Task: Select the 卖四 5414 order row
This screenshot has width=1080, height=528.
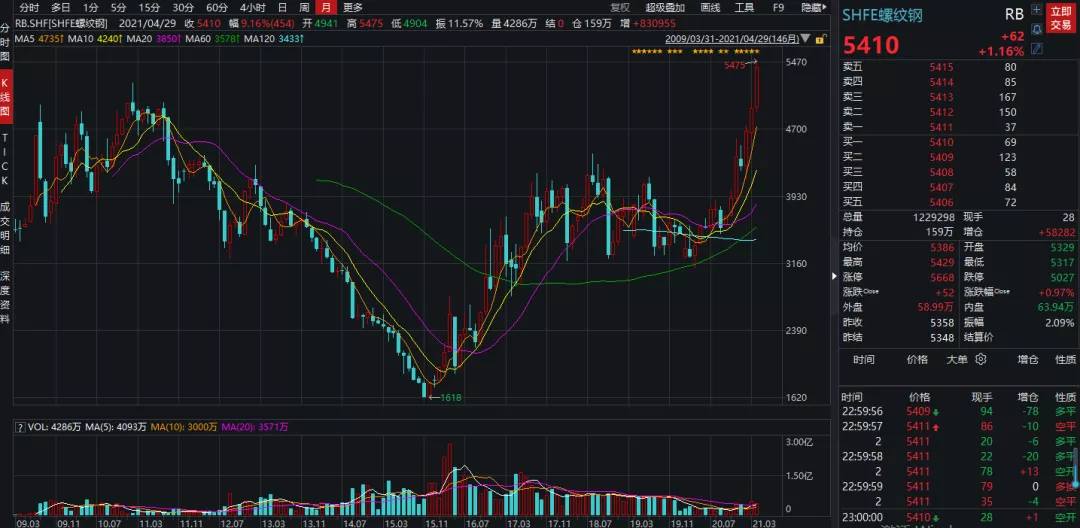Action: point(930,82)
